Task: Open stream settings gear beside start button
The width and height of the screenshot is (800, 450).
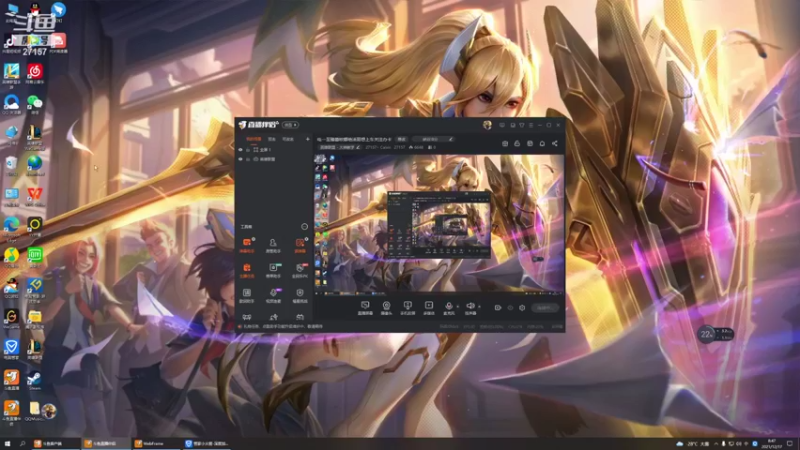Action: coord(522,308)
